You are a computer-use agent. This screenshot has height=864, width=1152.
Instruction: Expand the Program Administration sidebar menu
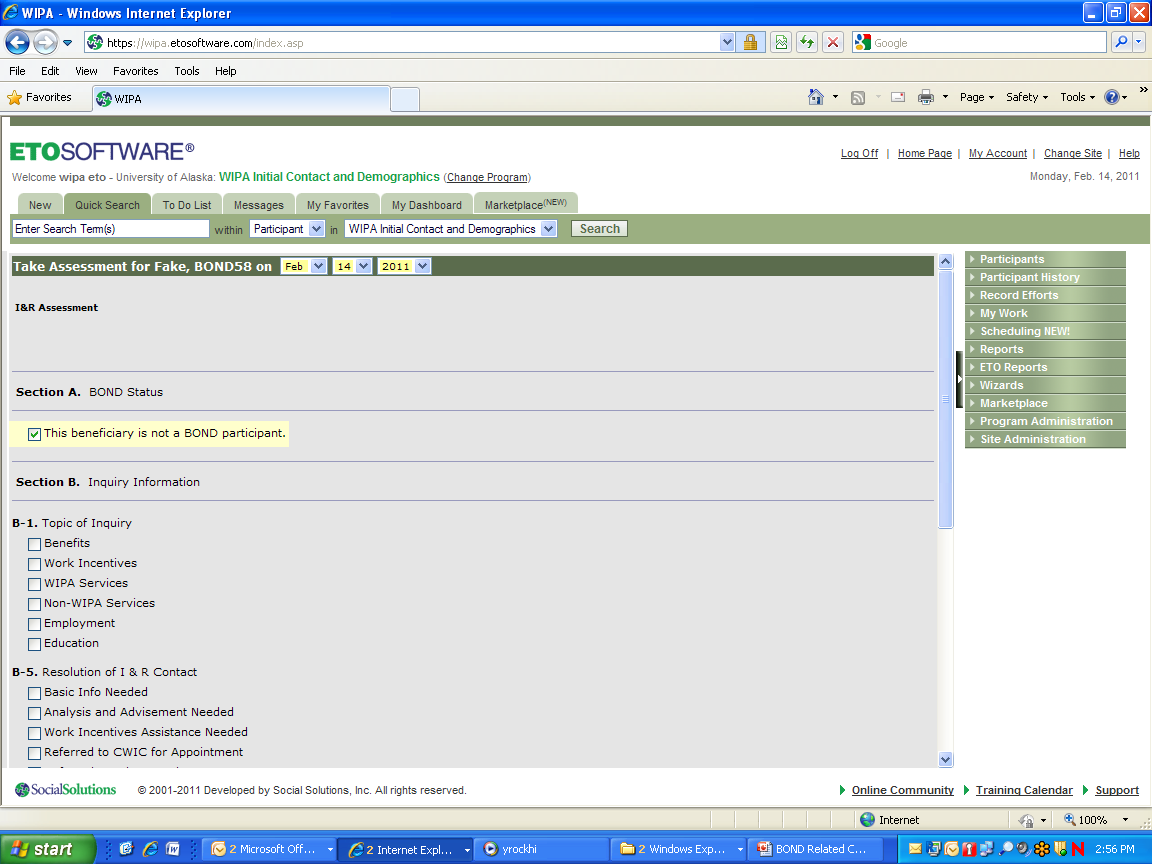click(1045, 422)
